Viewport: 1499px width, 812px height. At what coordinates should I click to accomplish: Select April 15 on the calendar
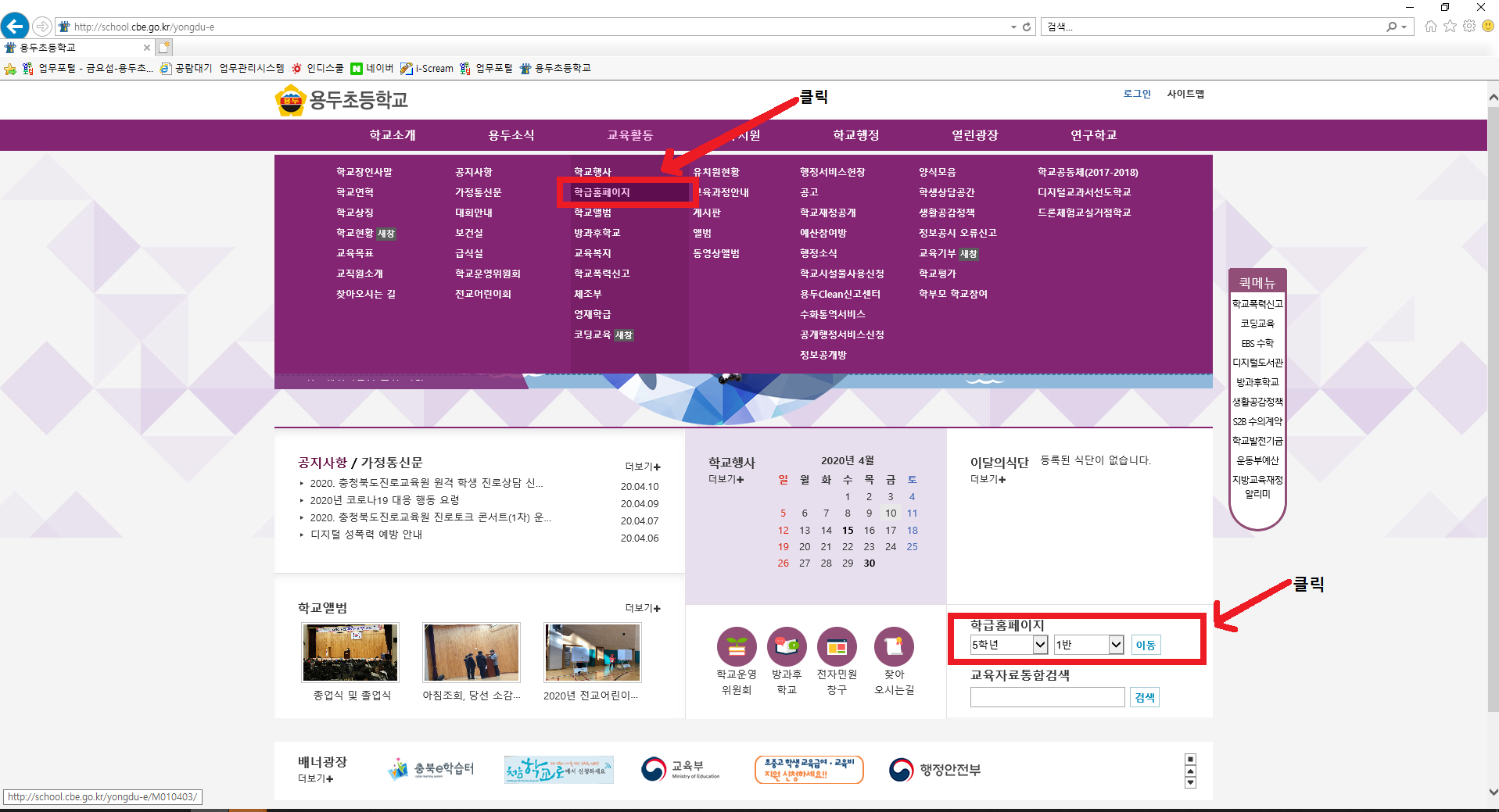click(848, 530)
